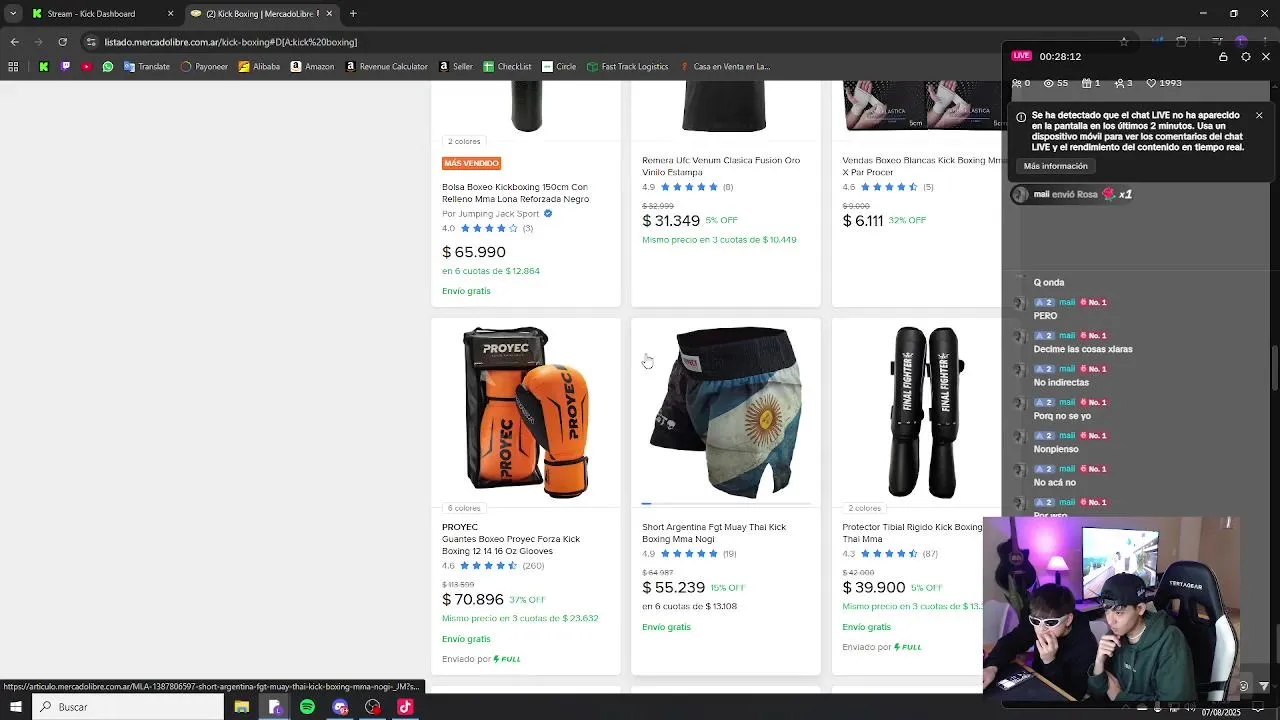1280x720 pixels.
Task: Open TikTok Live Studio from taskbar
Action: coord(405,707)
